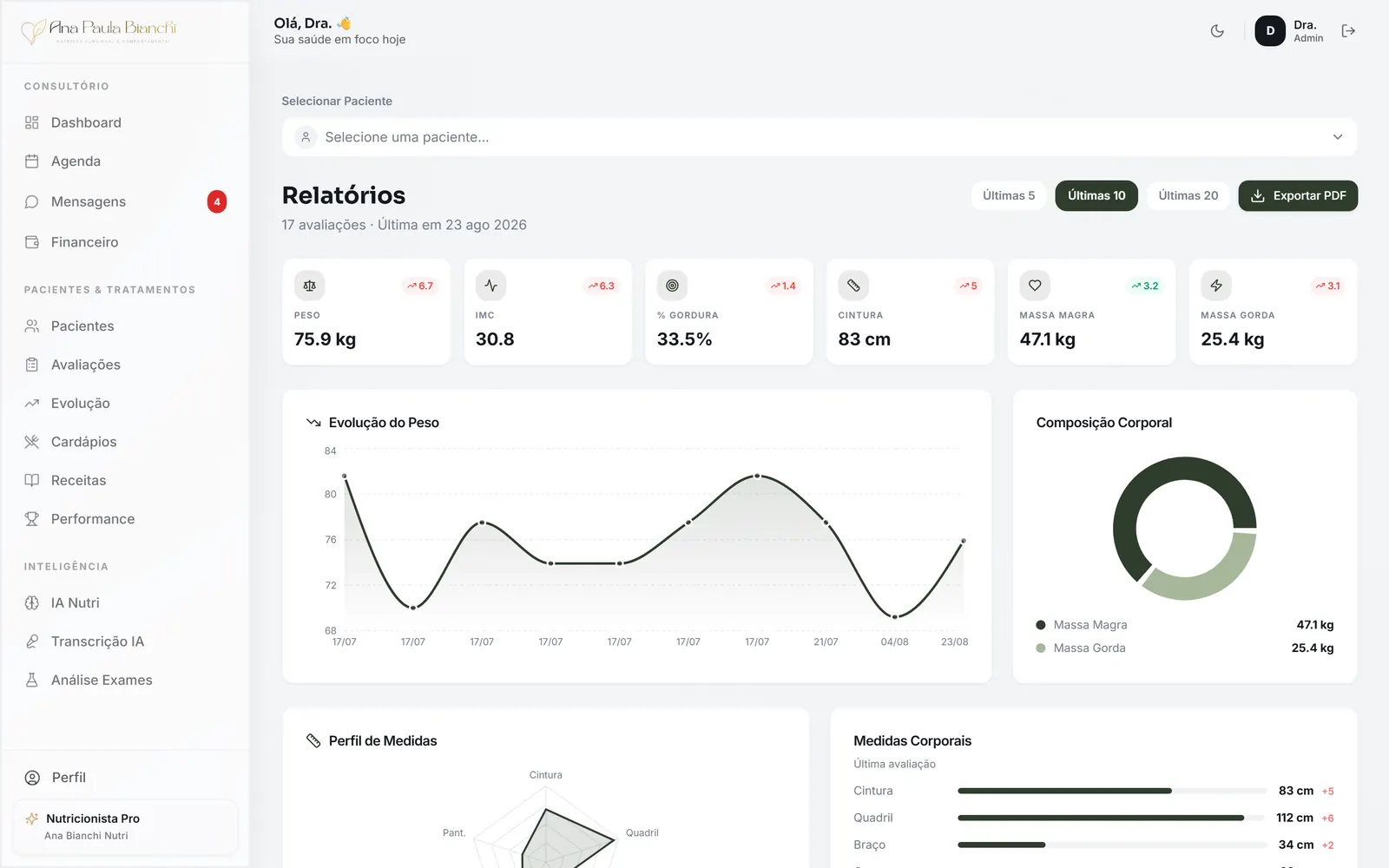Toggle dark mode with moon icon
The height and width of the screenshot is (868, 1389).
(1217, 31)
